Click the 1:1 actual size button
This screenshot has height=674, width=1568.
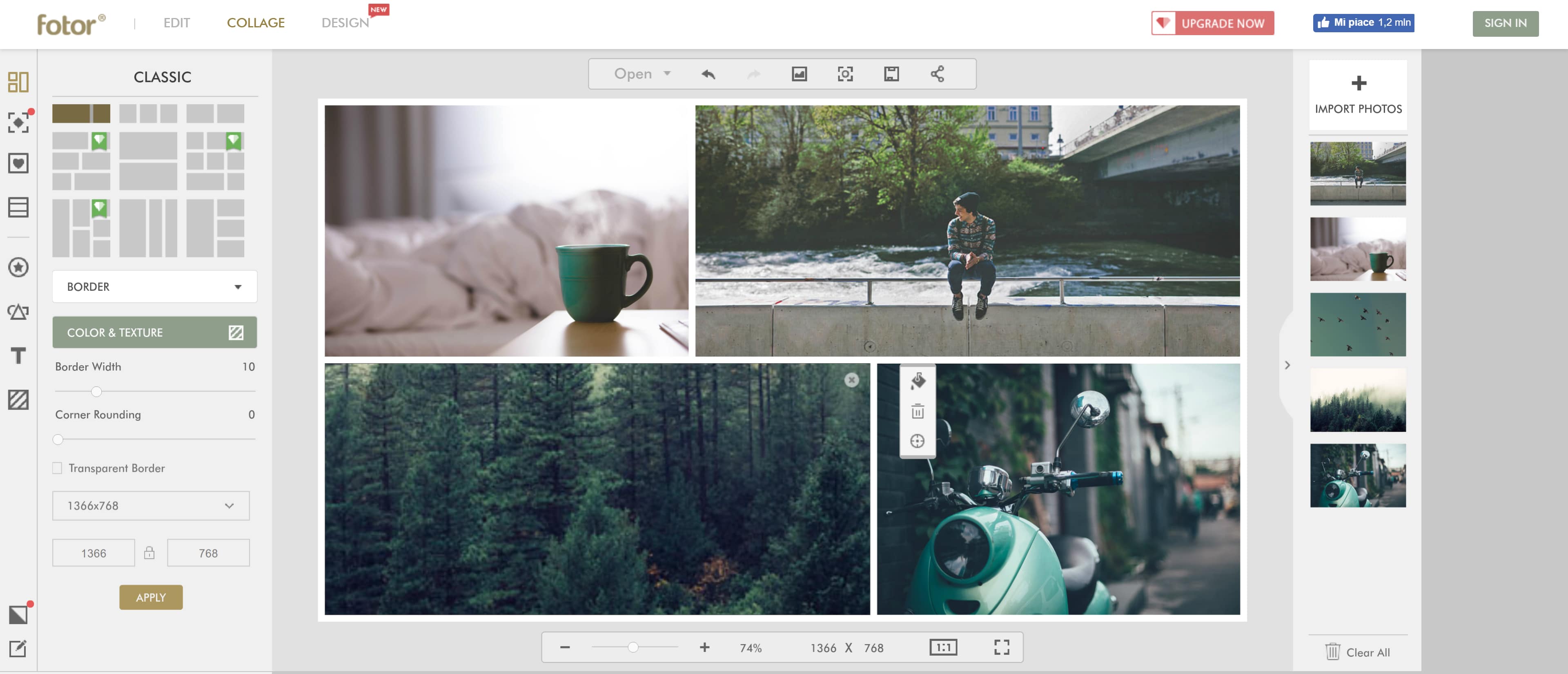[943, 647]
